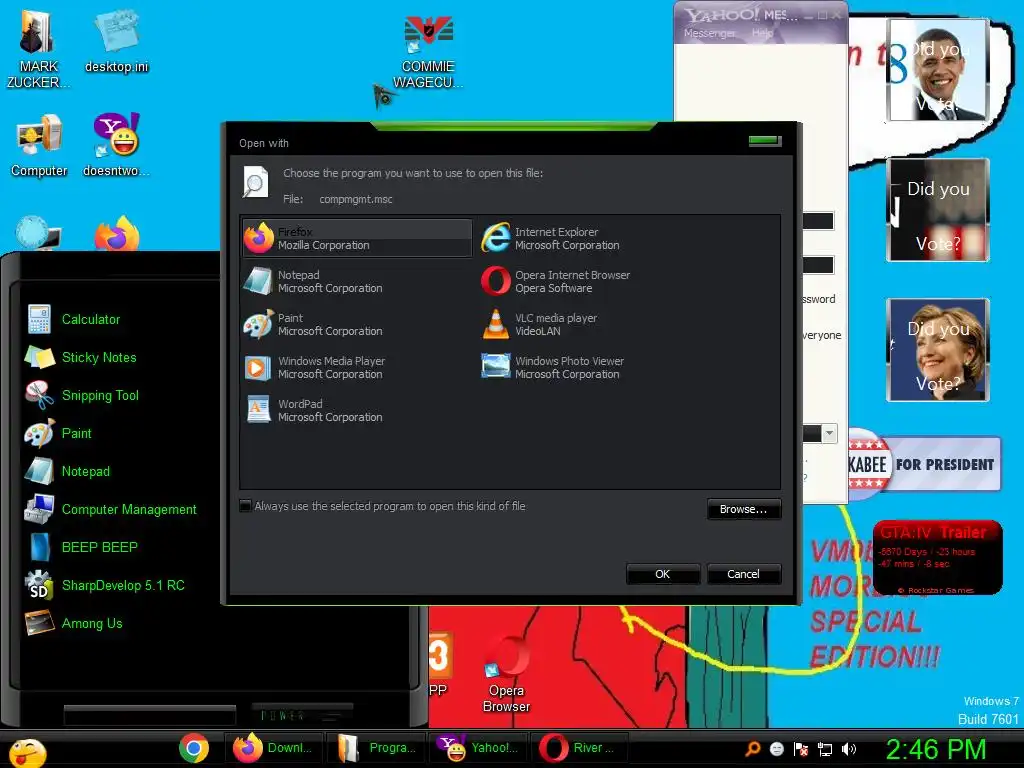Confirm with the OK button

click(662, 574)
